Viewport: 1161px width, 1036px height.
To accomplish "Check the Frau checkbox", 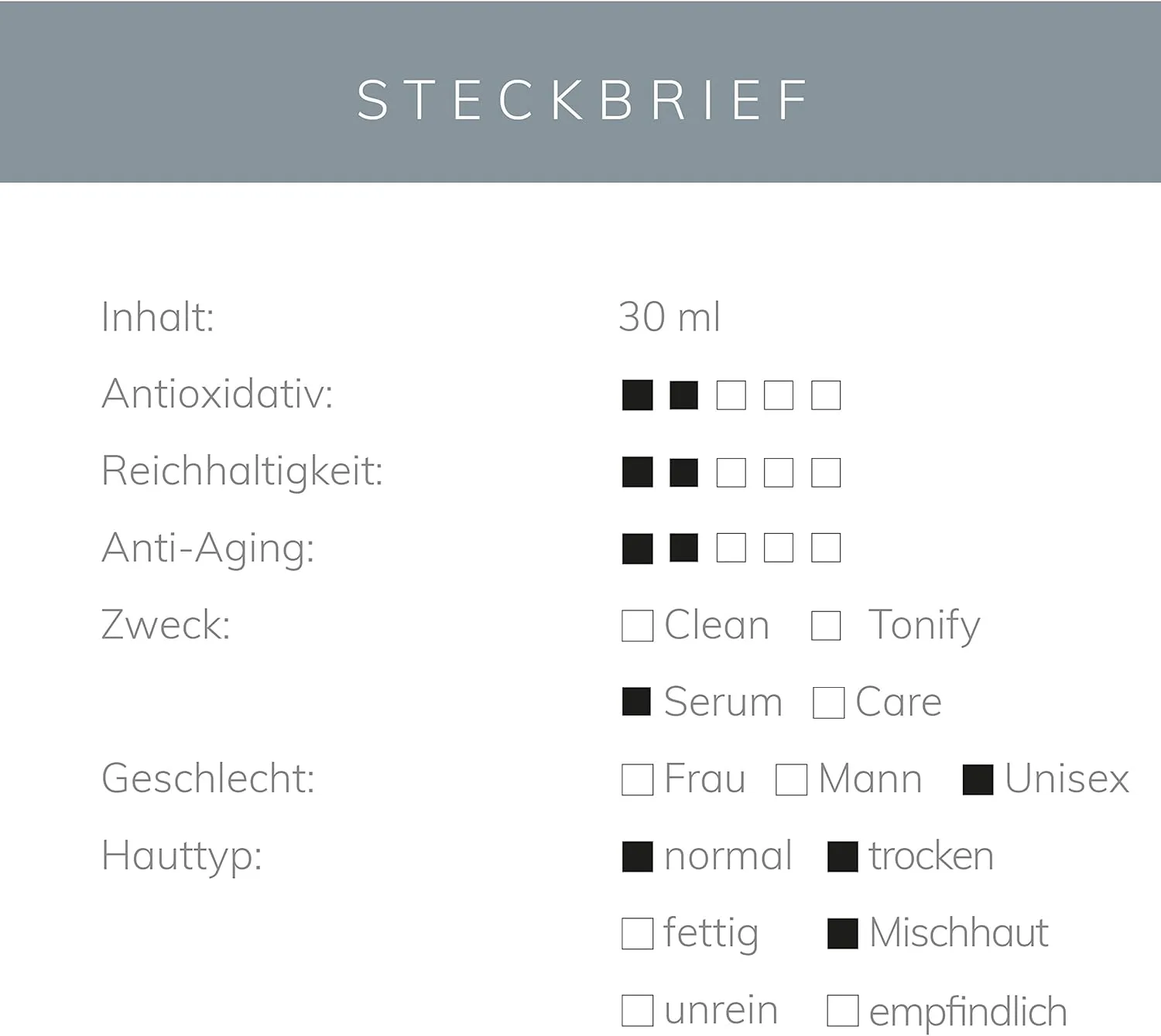I will (x=637, y=780).
